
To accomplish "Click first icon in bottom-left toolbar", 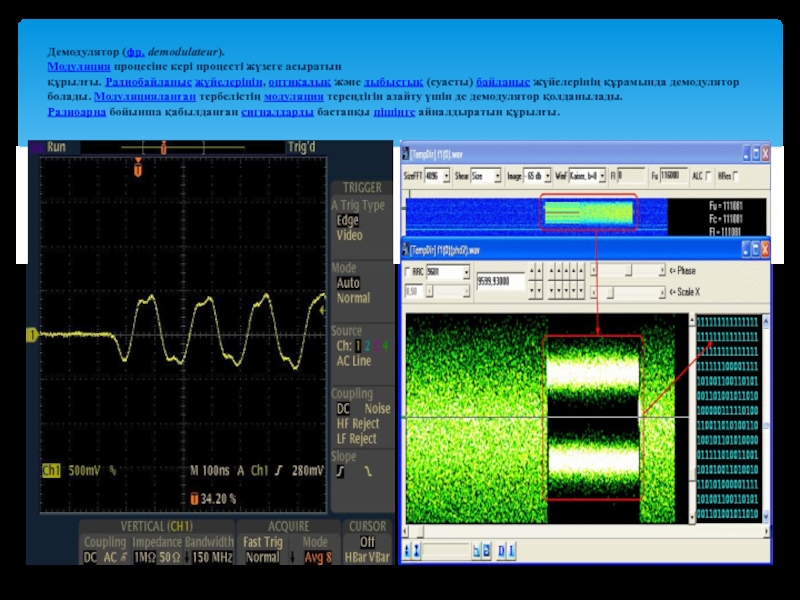I will [407, 550].
